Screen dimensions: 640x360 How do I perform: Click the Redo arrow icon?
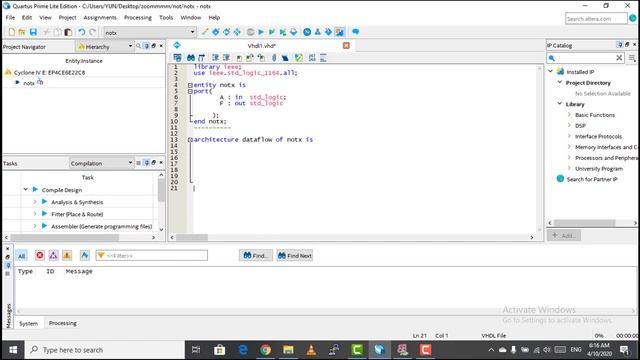click(93, 32)
